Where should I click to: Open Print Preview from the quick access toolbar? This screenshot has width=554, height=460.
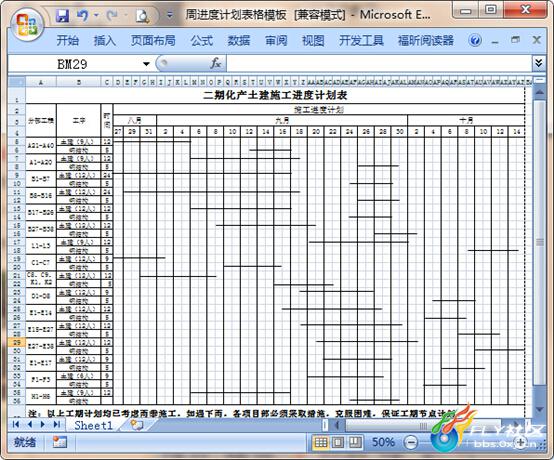click(142, 16)
